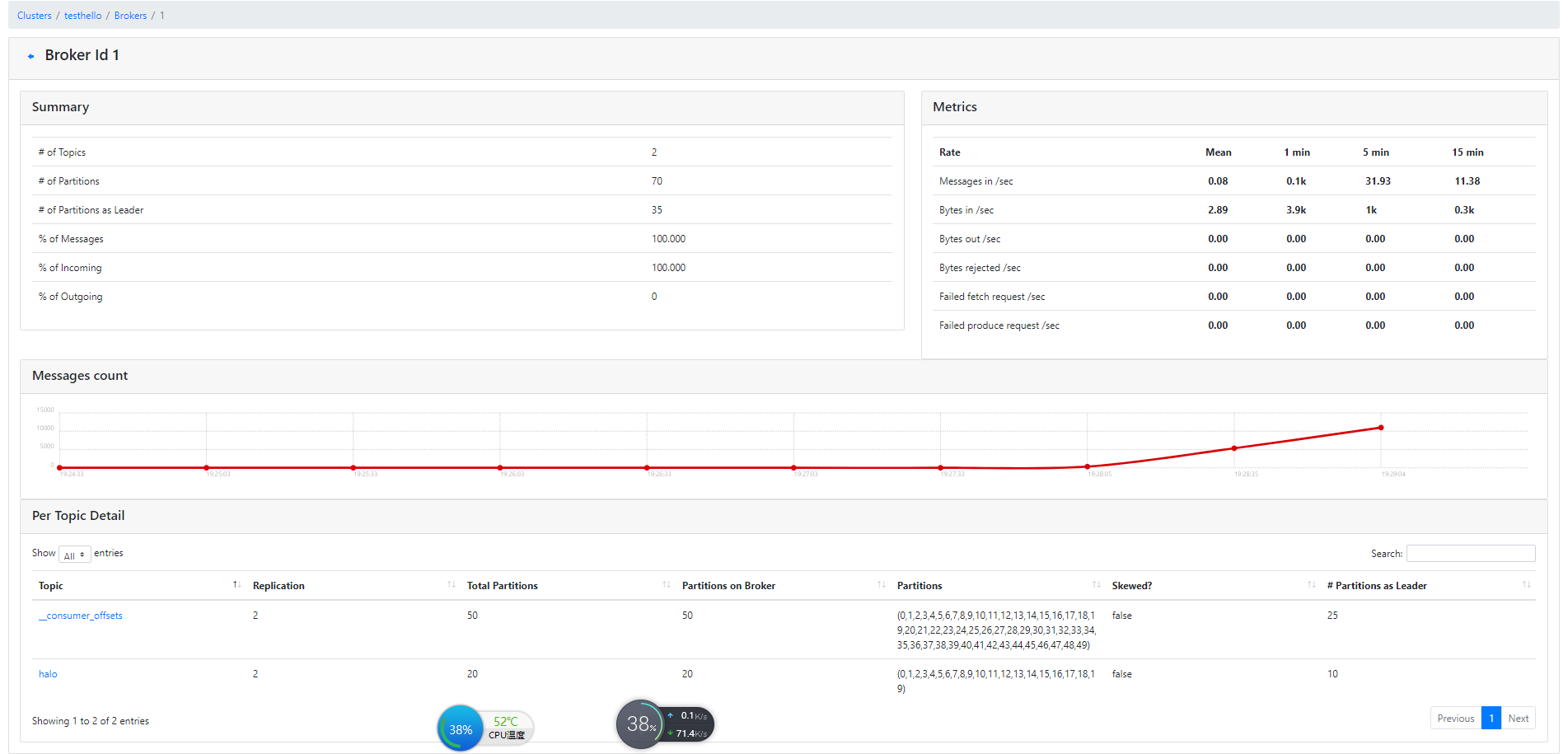The image size is (1568, 754).
Task: Sort by # Partitions as Leader column
Action: pyautogui.click(x=1428, y=586)
